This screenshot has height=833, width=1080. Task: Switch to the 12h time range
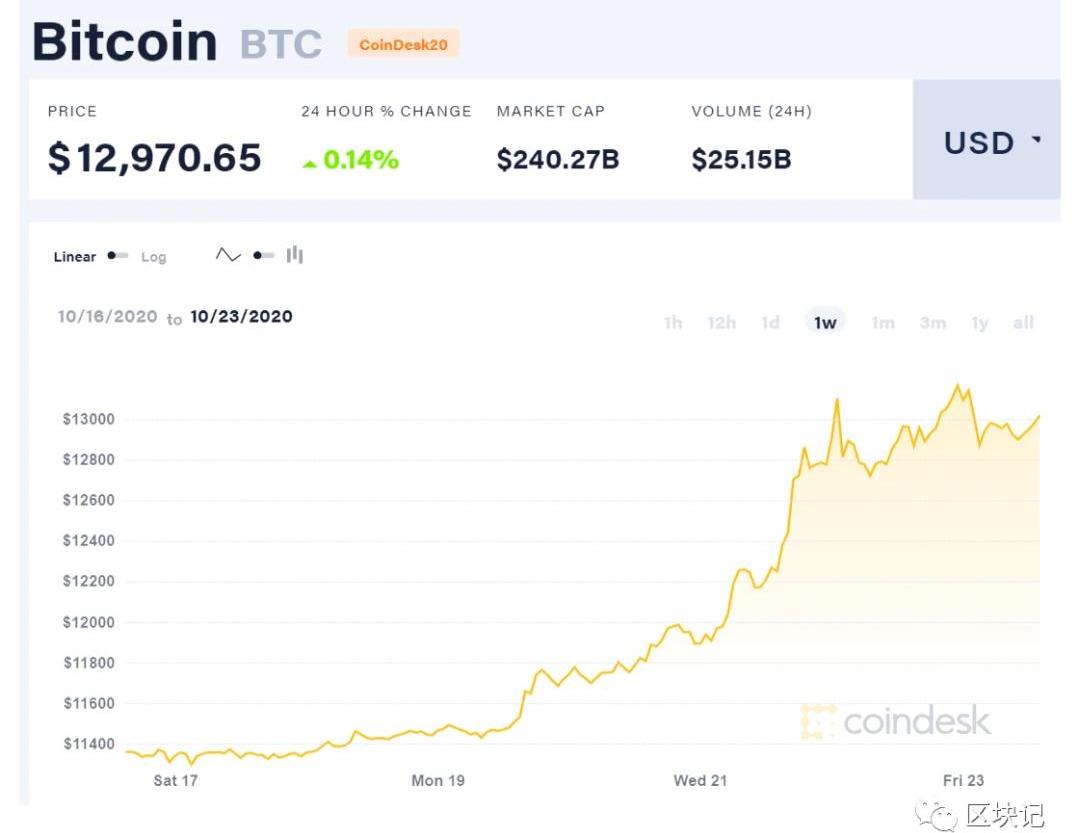721,322
